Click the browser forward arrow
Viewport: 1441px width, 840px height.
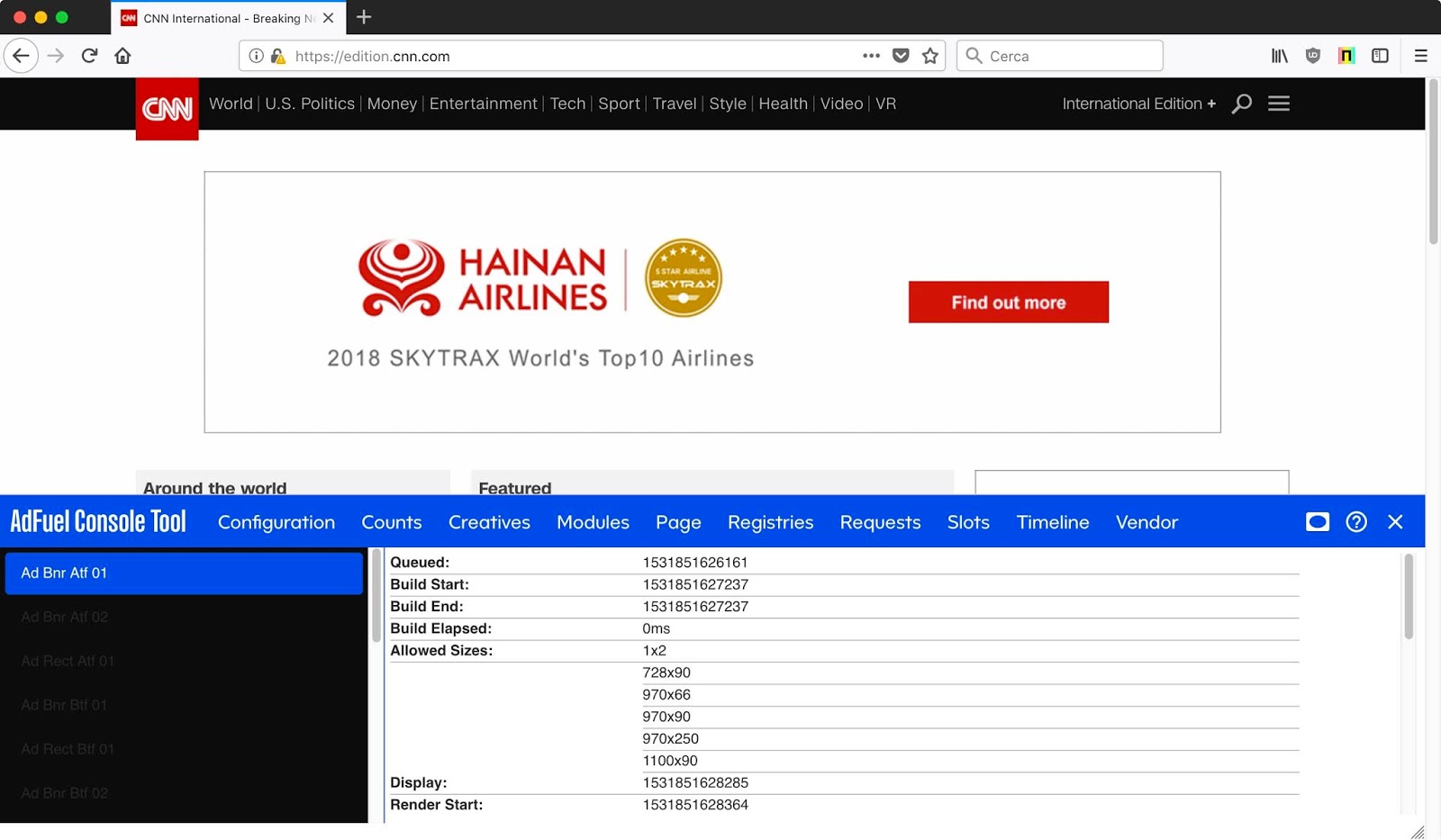pyautogui.click(x=56, y=56)
